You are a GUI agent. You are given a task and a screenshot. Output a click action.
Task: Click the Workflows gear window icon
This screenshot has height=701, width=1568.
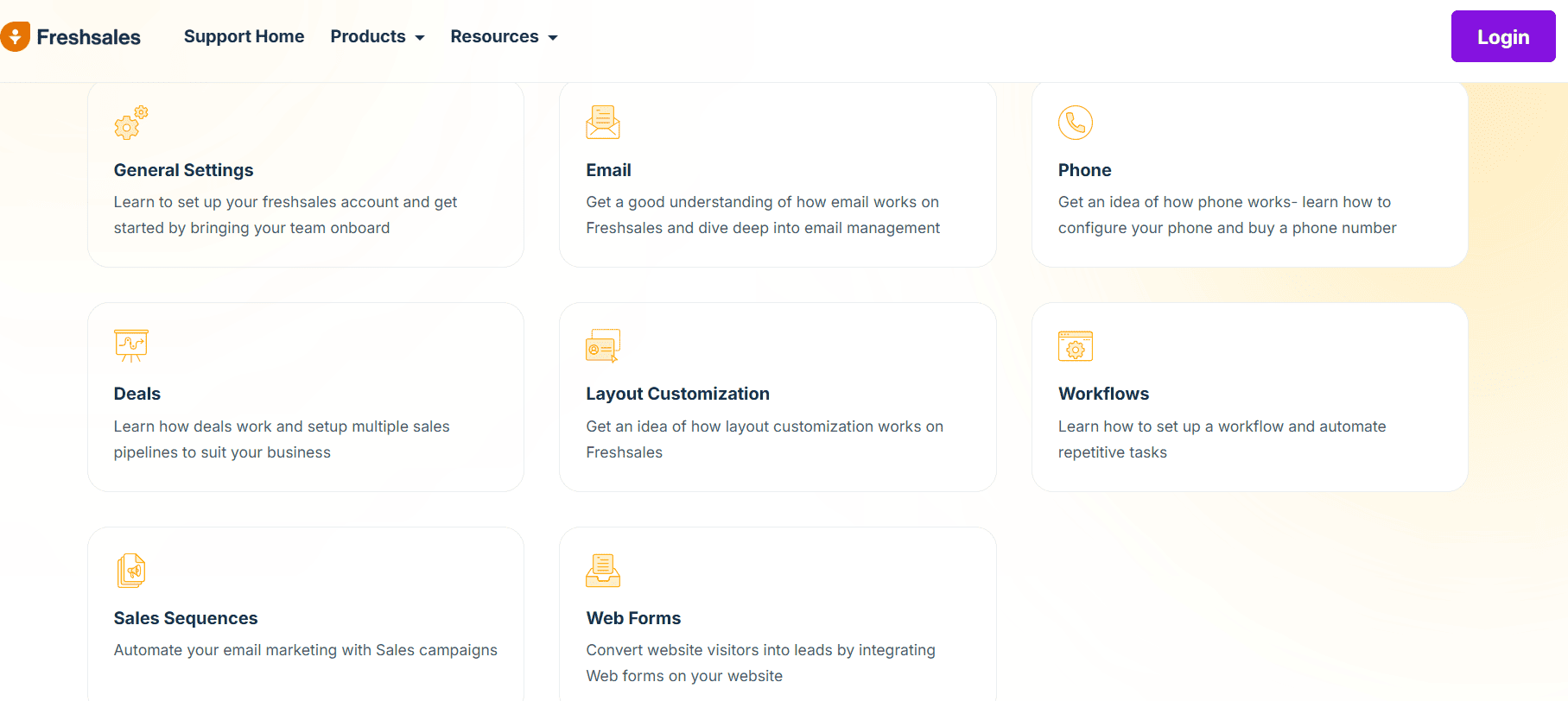point(1076,346)
